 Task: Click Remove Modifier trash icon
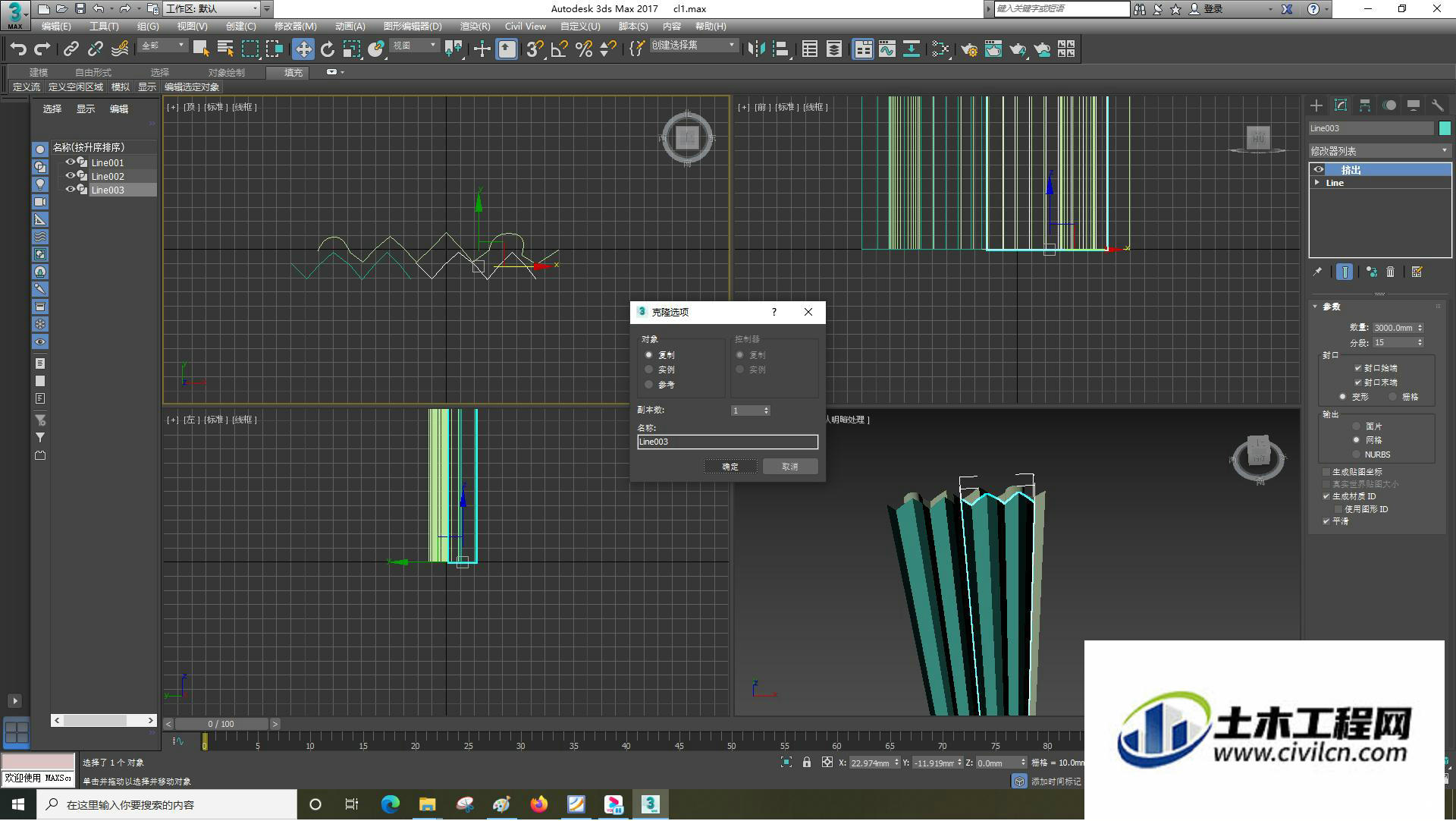pyautogui.click(x=1391, y=272)
